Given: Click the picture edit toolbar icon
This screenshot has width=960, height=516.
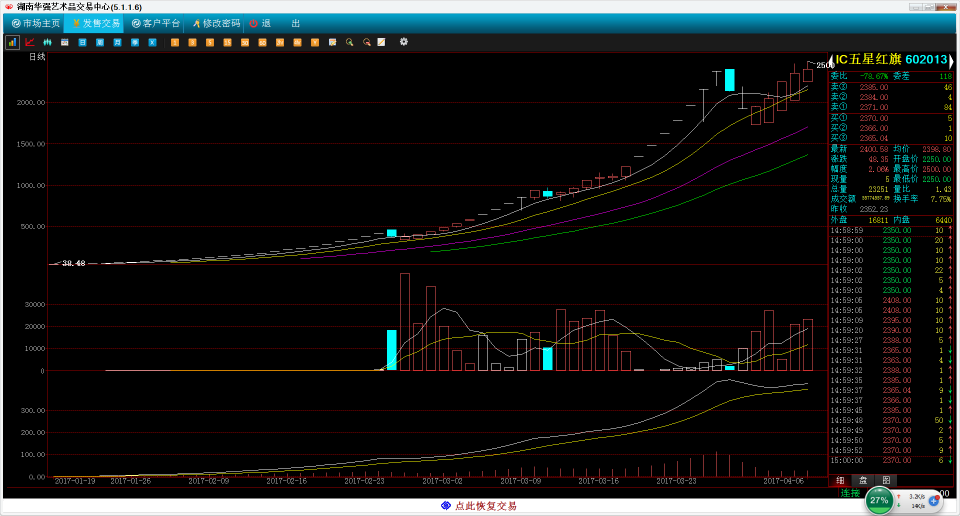Looking at the screenshot, I should pos(332,42).
